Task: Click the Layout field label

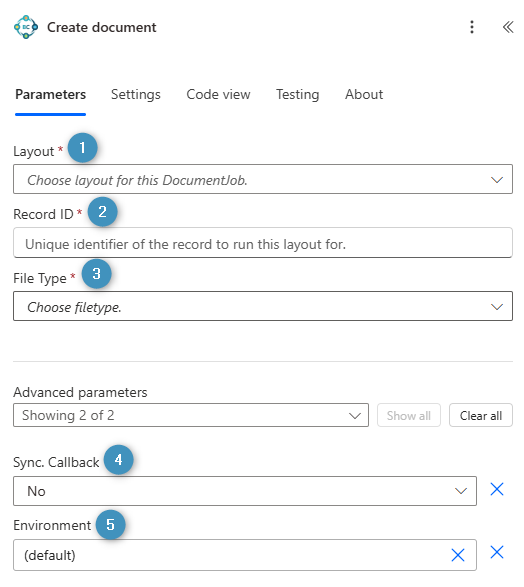Action: 34,151
